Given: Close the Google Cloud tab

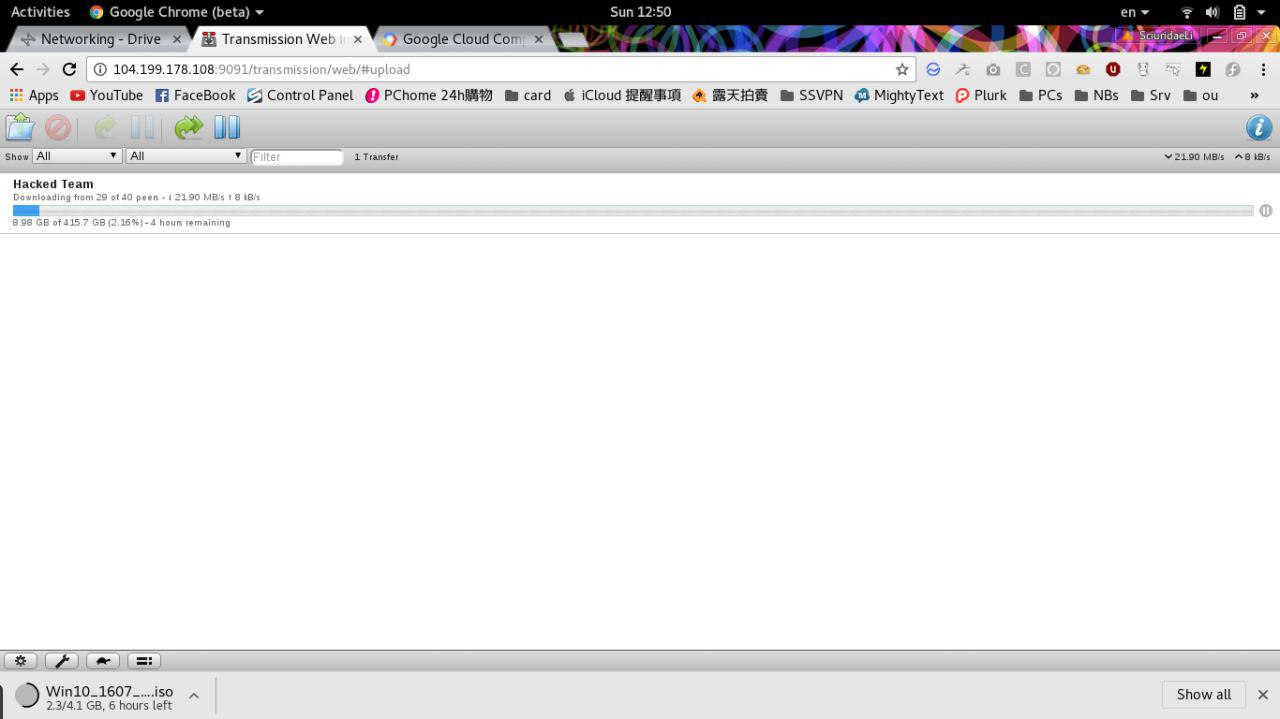Looking at the screenshot, I should [538, 39].
